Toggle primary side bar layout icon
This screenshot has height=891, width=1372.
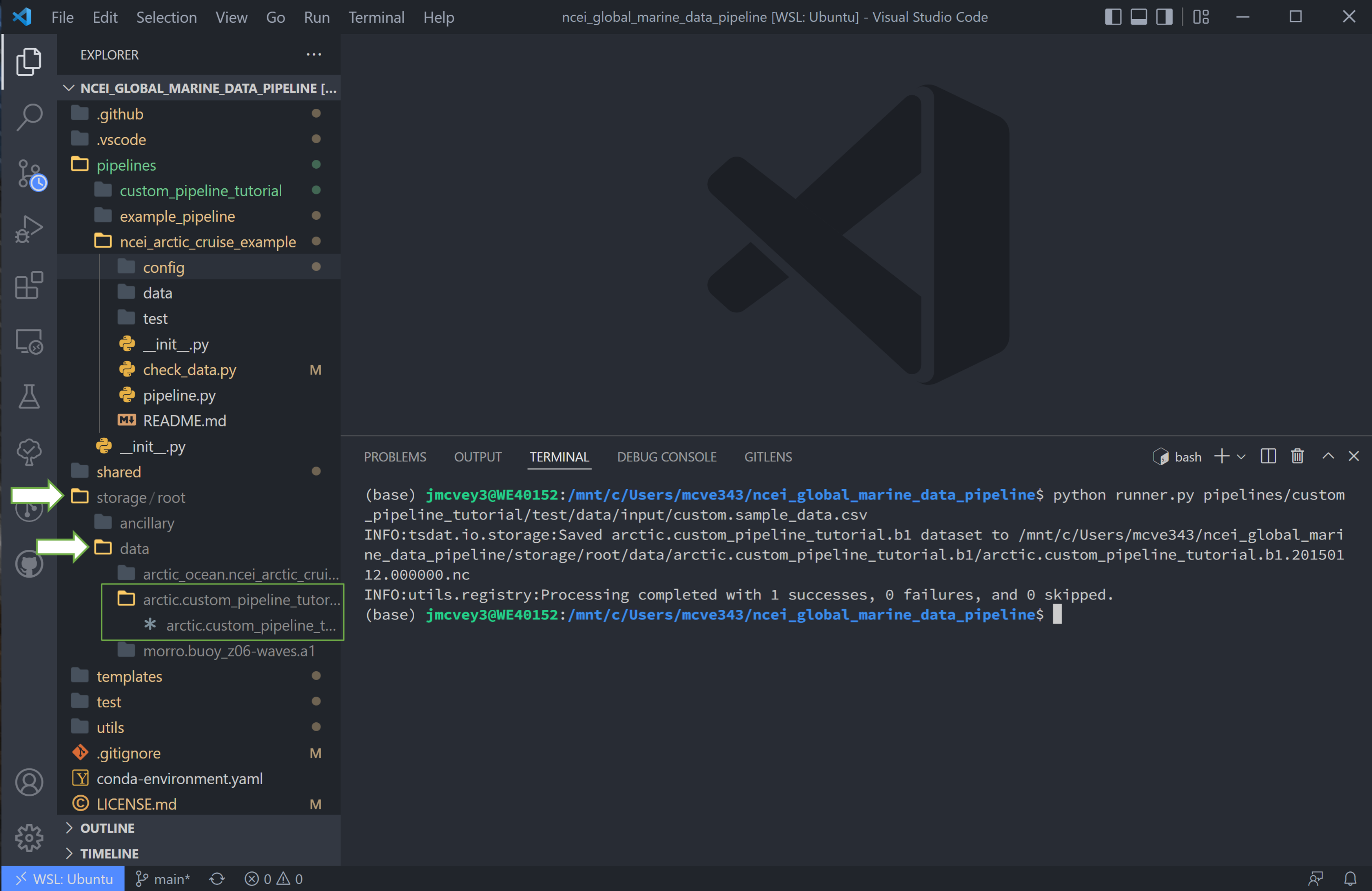[x=1113, y=17]
